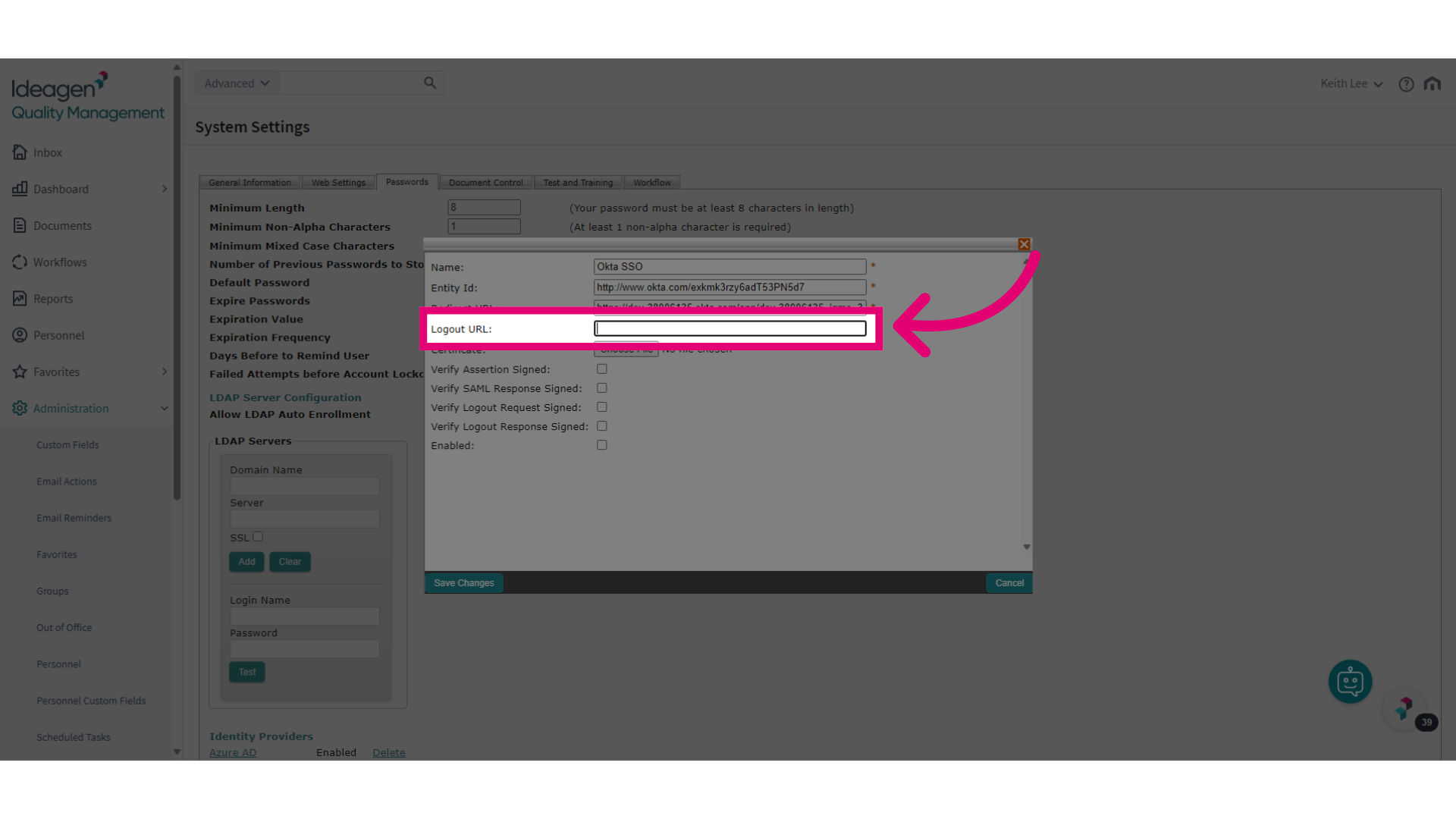
Task: Open the Test and Training tab
Action: [578, 183]
